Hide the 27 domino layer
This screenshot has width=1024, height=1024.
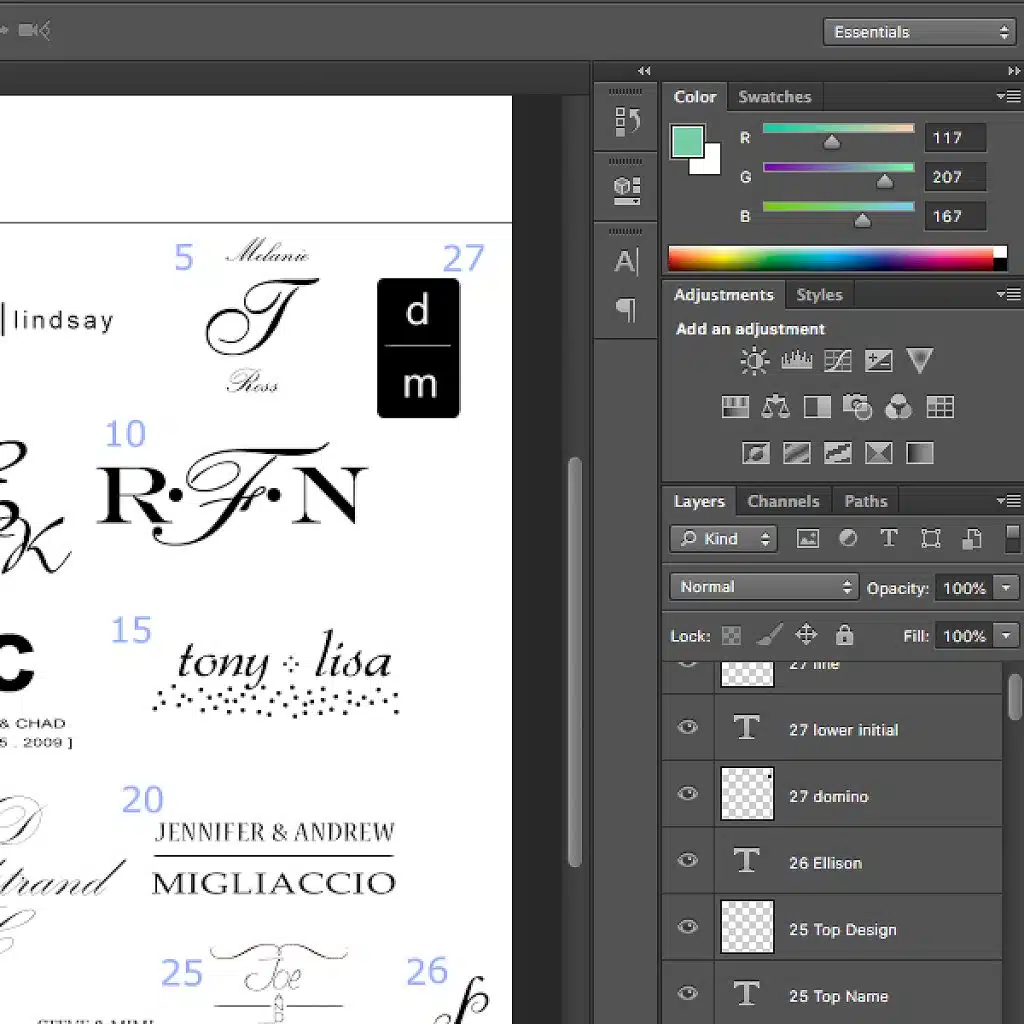tap(688, 794)
